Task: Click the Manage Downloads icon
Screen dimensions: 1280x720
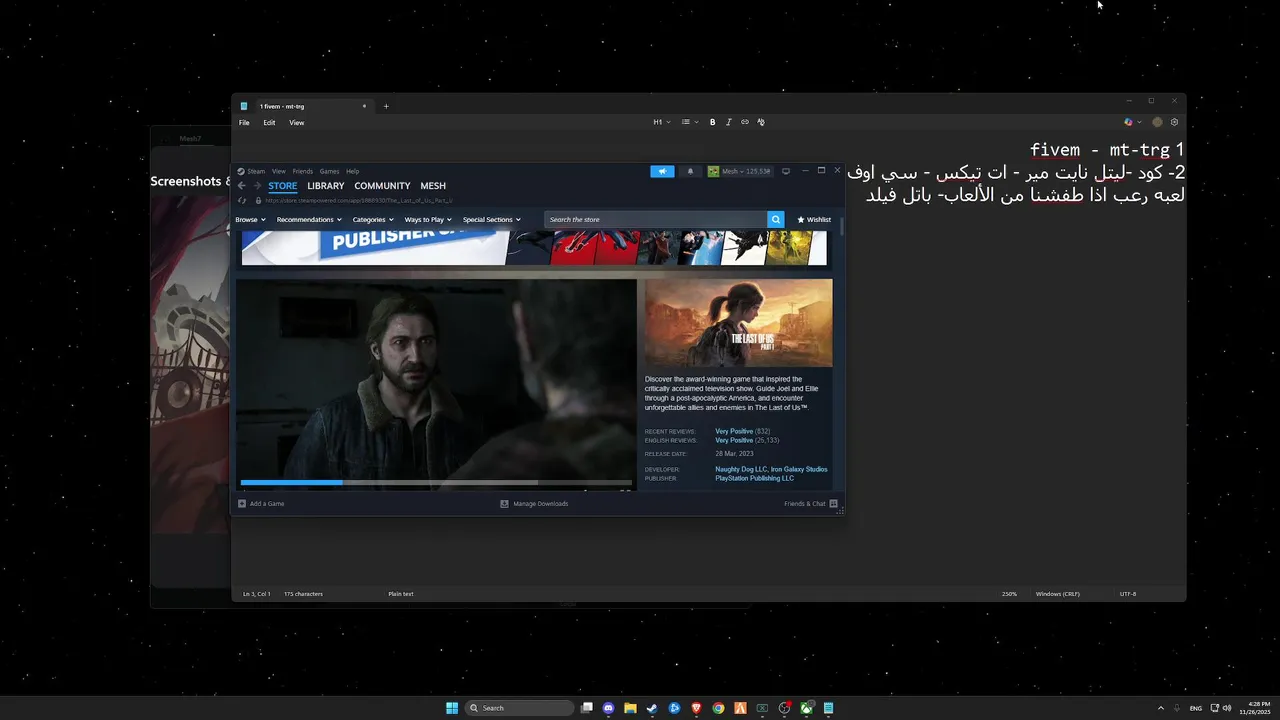Action: tap(504, 503)
